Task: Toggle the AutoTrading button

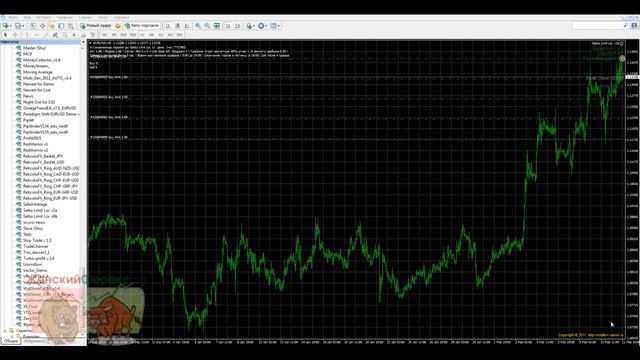Action: click(x=142, y=26)
